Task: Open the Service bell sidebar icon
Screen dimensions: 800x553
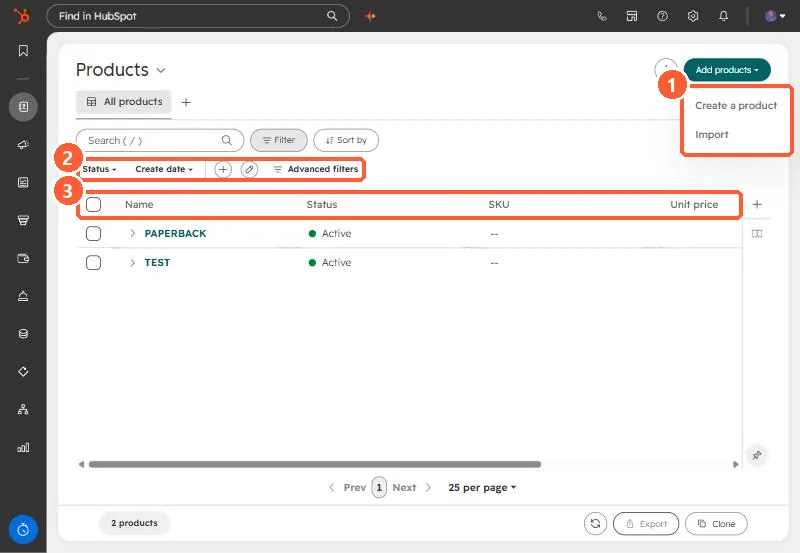Action: point(23,296)
